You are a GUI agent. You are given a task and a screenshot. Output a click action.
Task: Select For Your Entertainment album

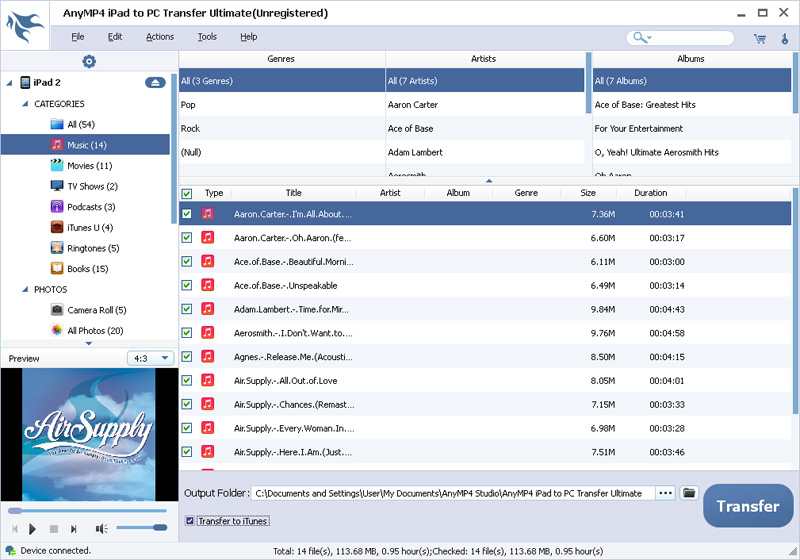(x=692, y=129)
